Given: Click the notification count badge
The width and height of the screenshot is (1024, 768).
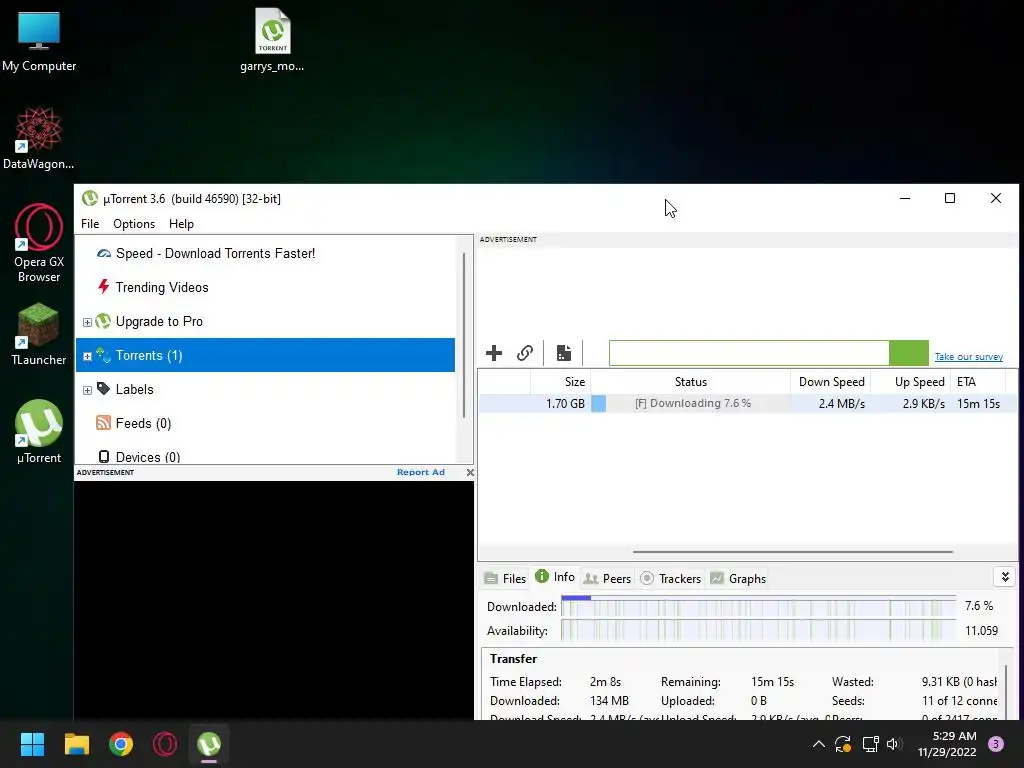Looking at the screenshot, I should point(996,744).
